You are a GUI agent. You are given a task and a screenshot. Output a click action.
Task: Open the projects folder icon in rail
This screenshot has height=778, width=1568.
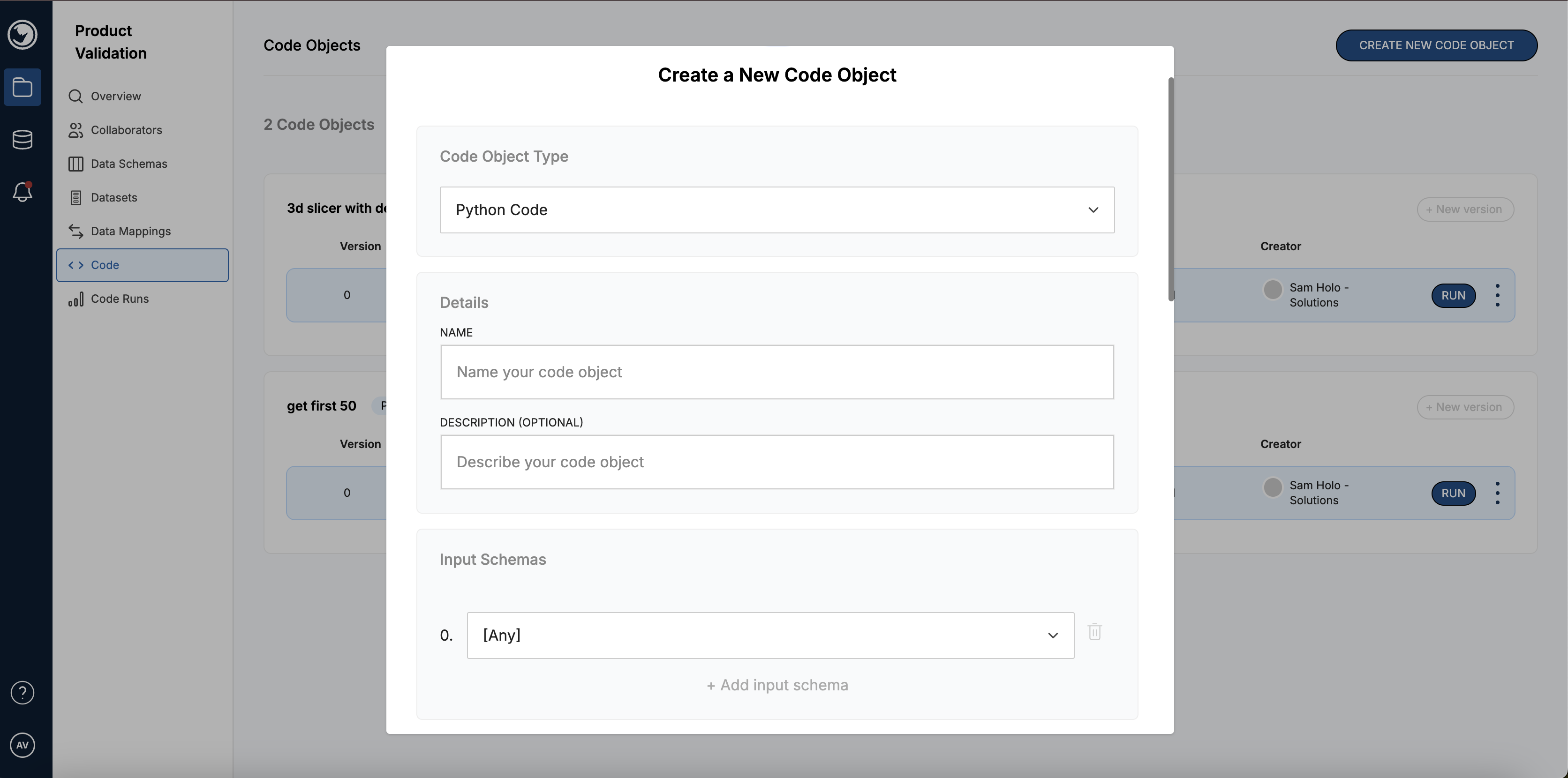(x=23, y=87)
